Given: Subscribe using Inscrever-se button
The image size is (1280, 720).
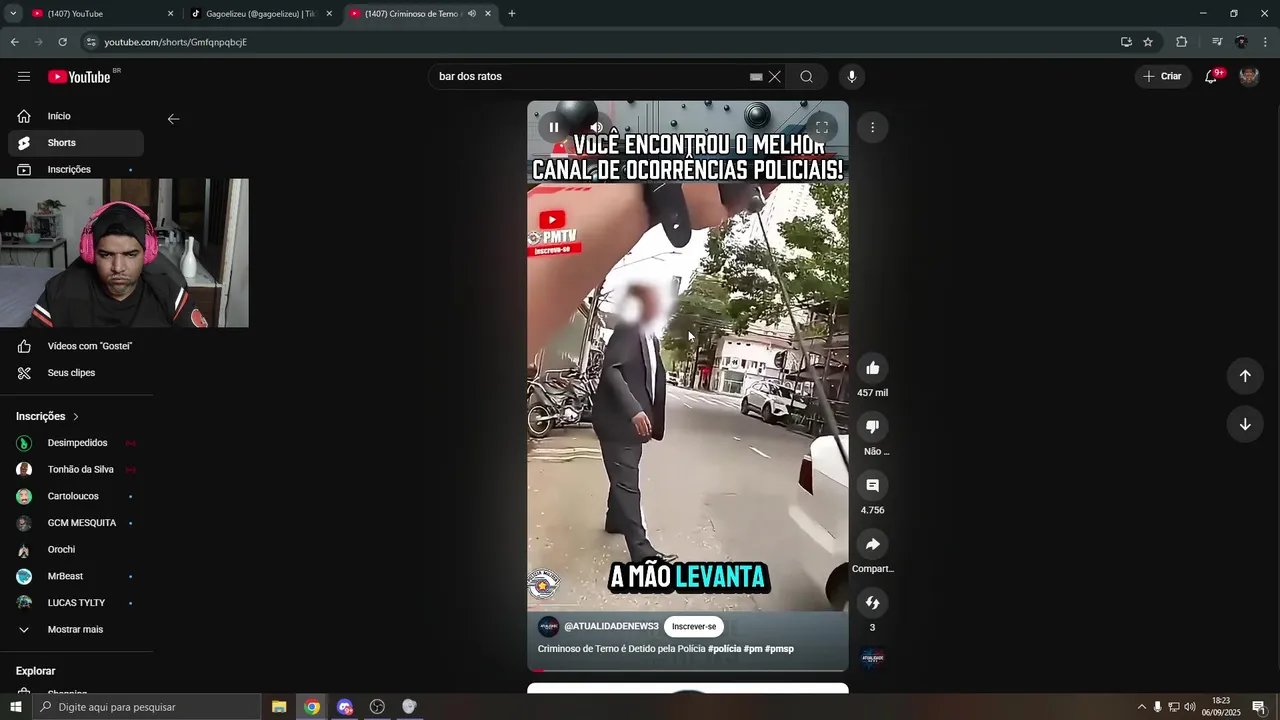Looking at the screenshot, I should [694, 627].
